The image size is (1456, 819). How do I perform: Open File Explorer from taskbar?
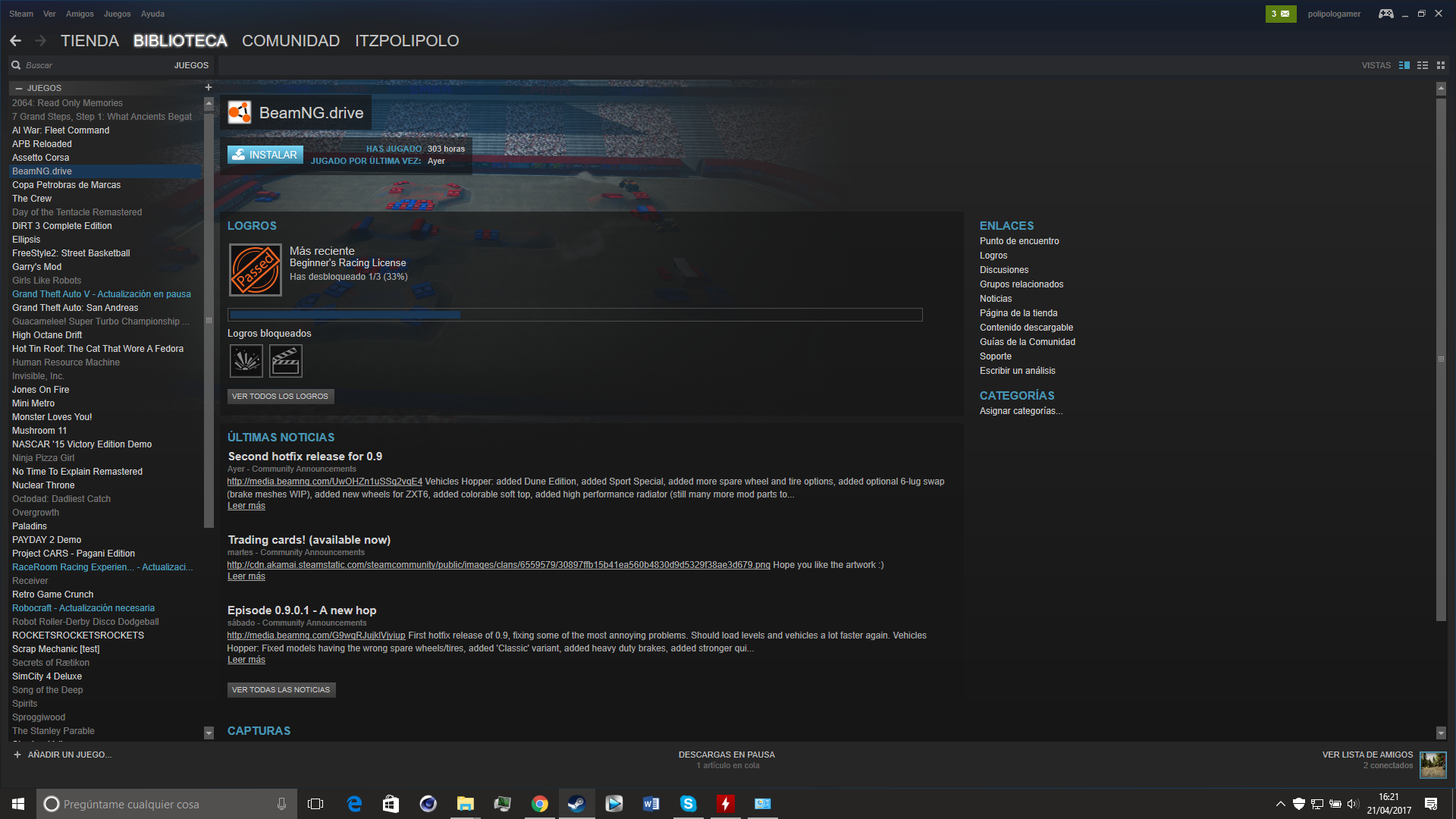(466, 804)
